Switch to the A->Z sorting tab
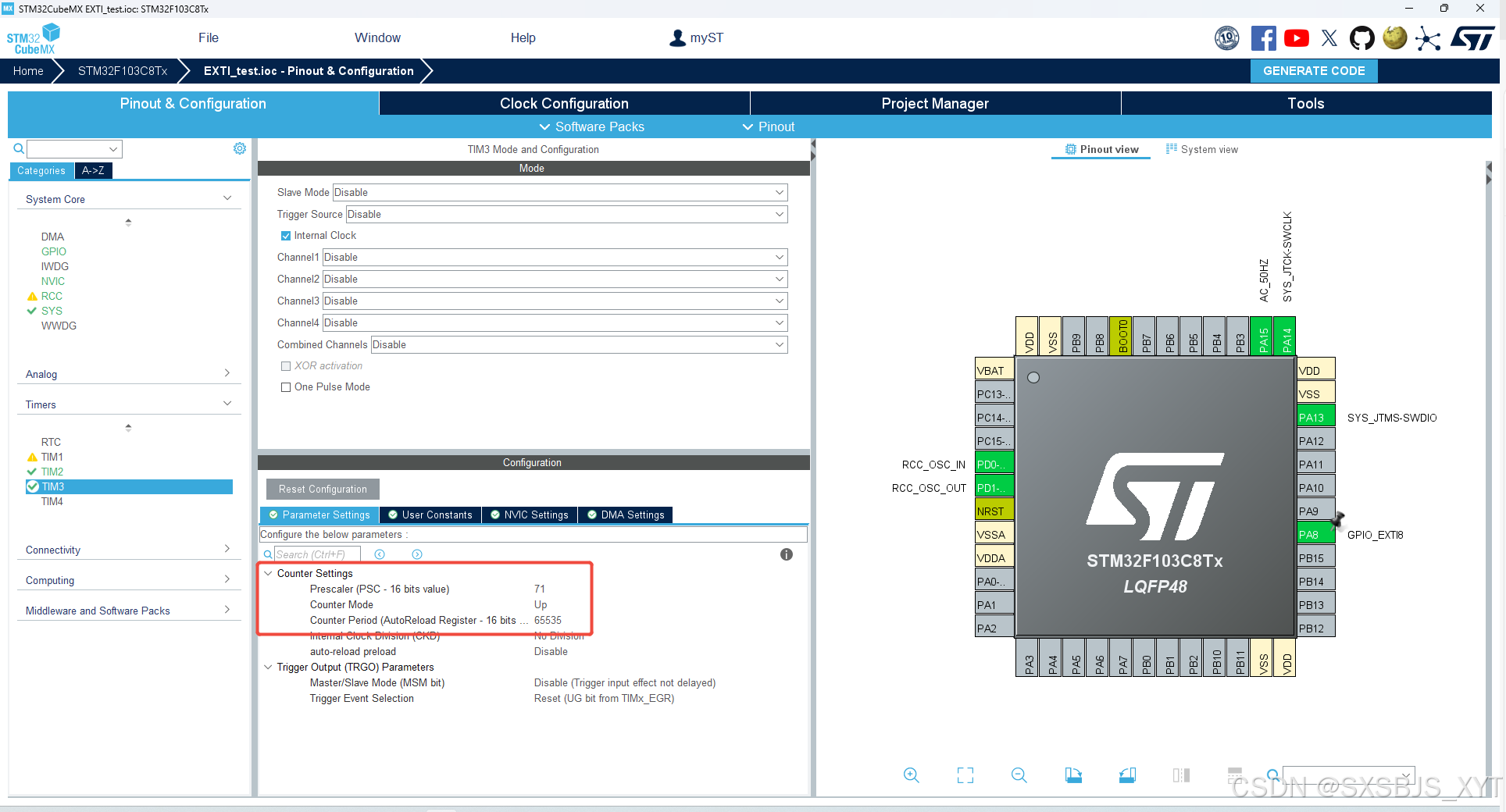This screenshot has height=812, width=1506. 94,170
